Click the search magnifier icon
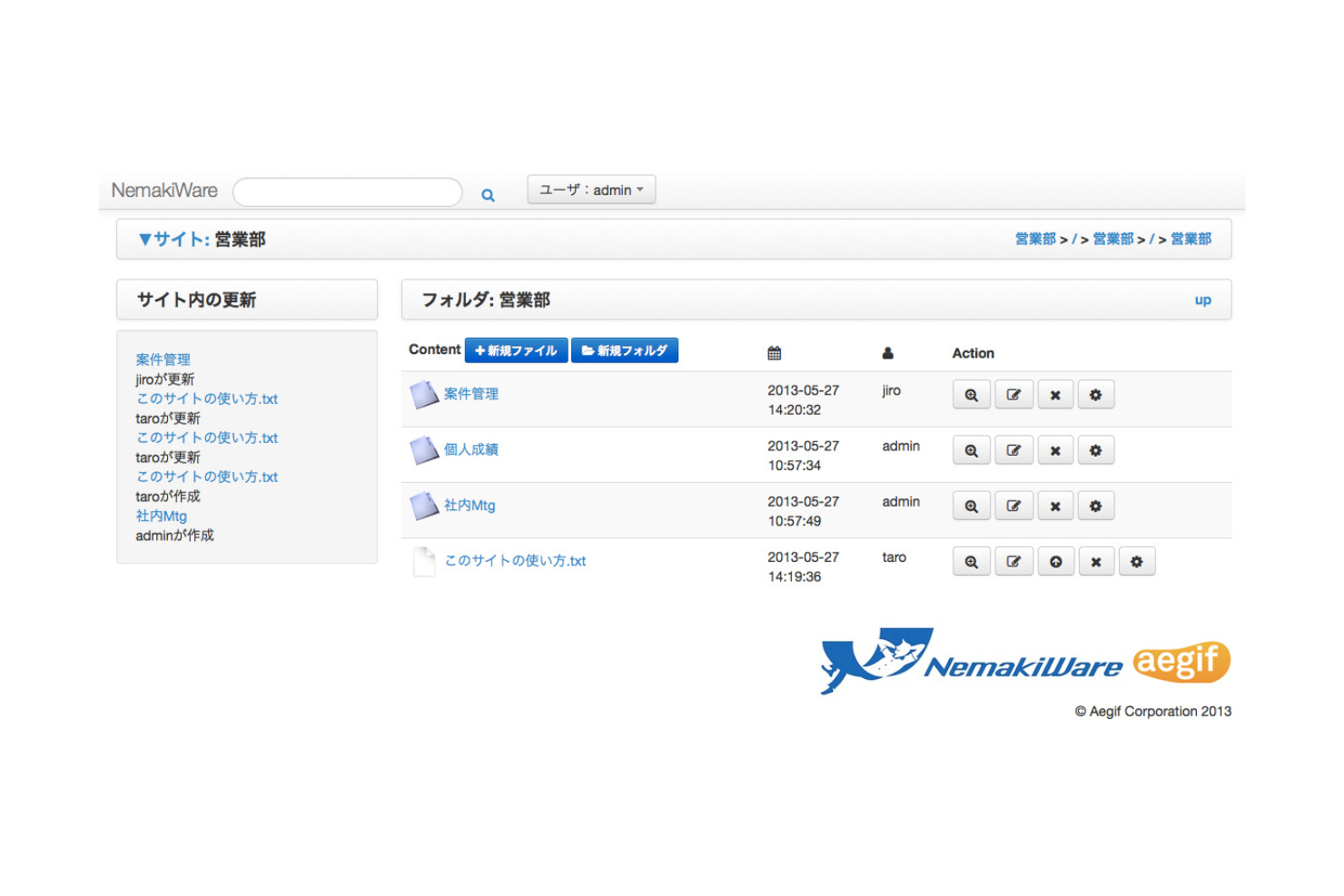Viewport: 1344px width, 896px height. (x=488, y=195)
